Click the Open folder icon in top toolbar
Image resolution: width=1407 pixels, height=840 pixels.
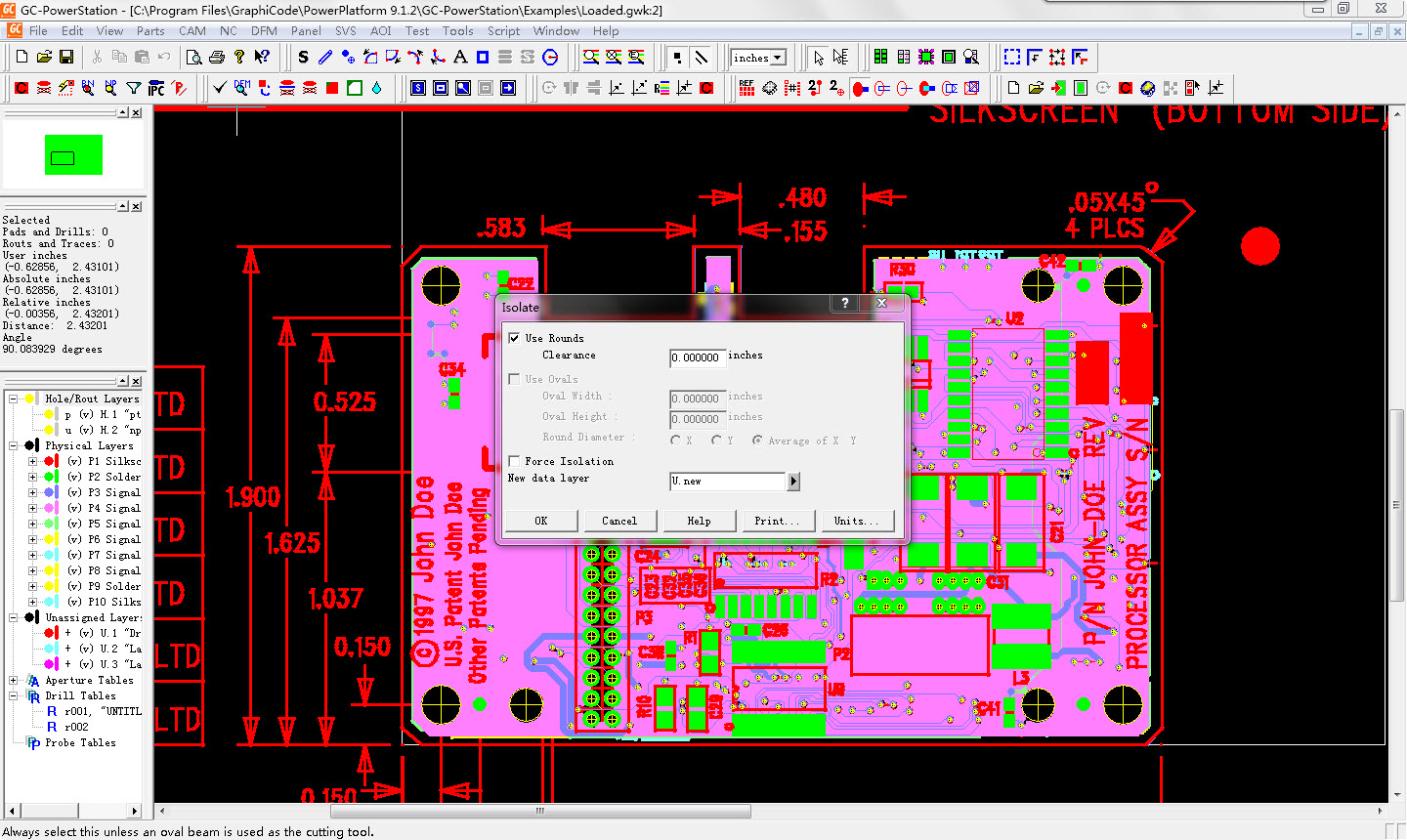tap(44, 58)
